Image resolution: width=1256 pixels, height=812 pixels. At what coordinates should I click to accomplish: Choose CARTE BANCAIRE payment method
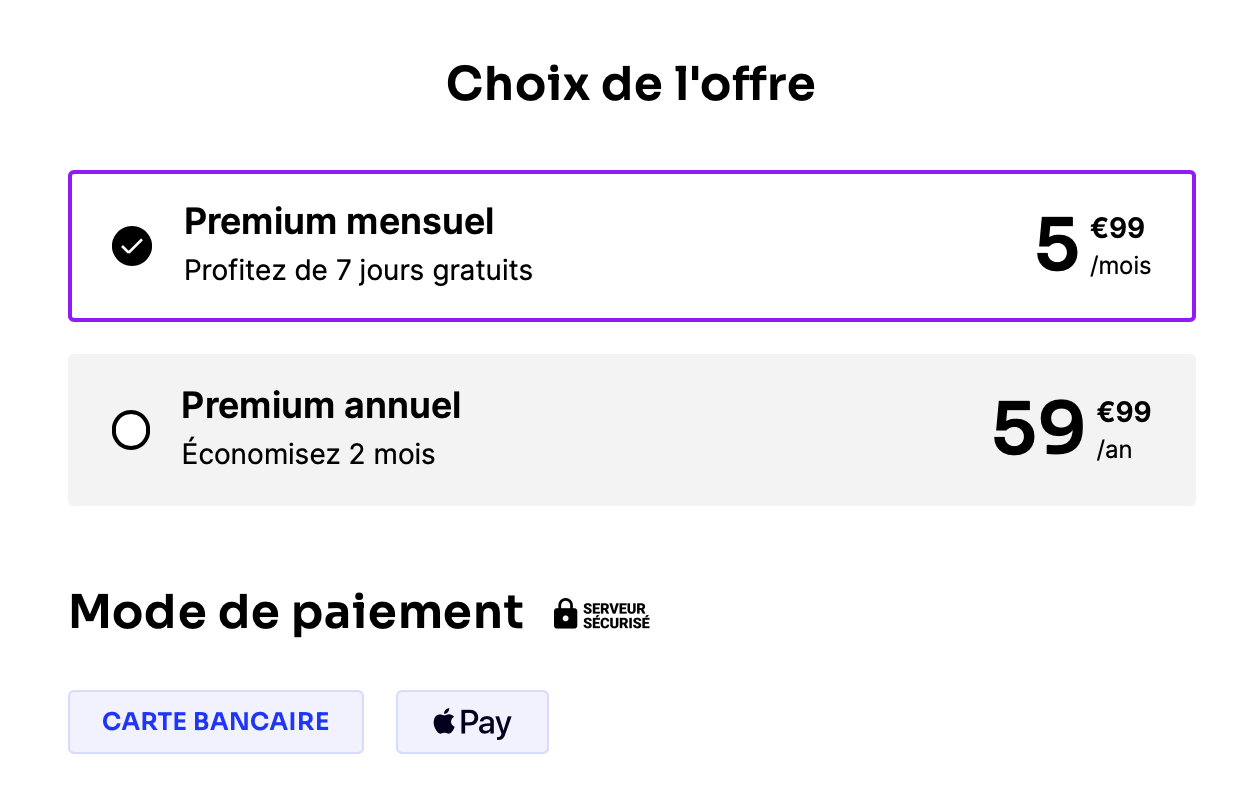(216, 722)
